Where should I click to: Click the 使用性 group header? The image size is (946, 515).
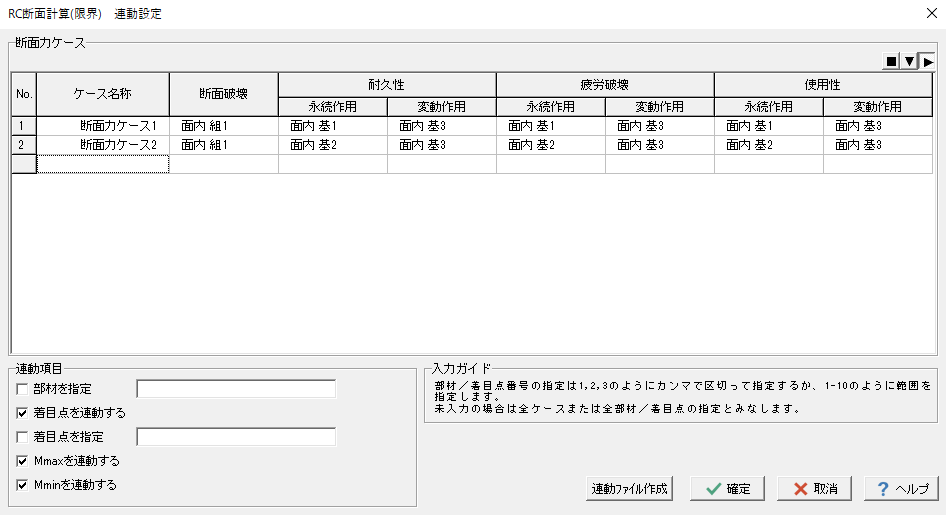click(824, 85)
